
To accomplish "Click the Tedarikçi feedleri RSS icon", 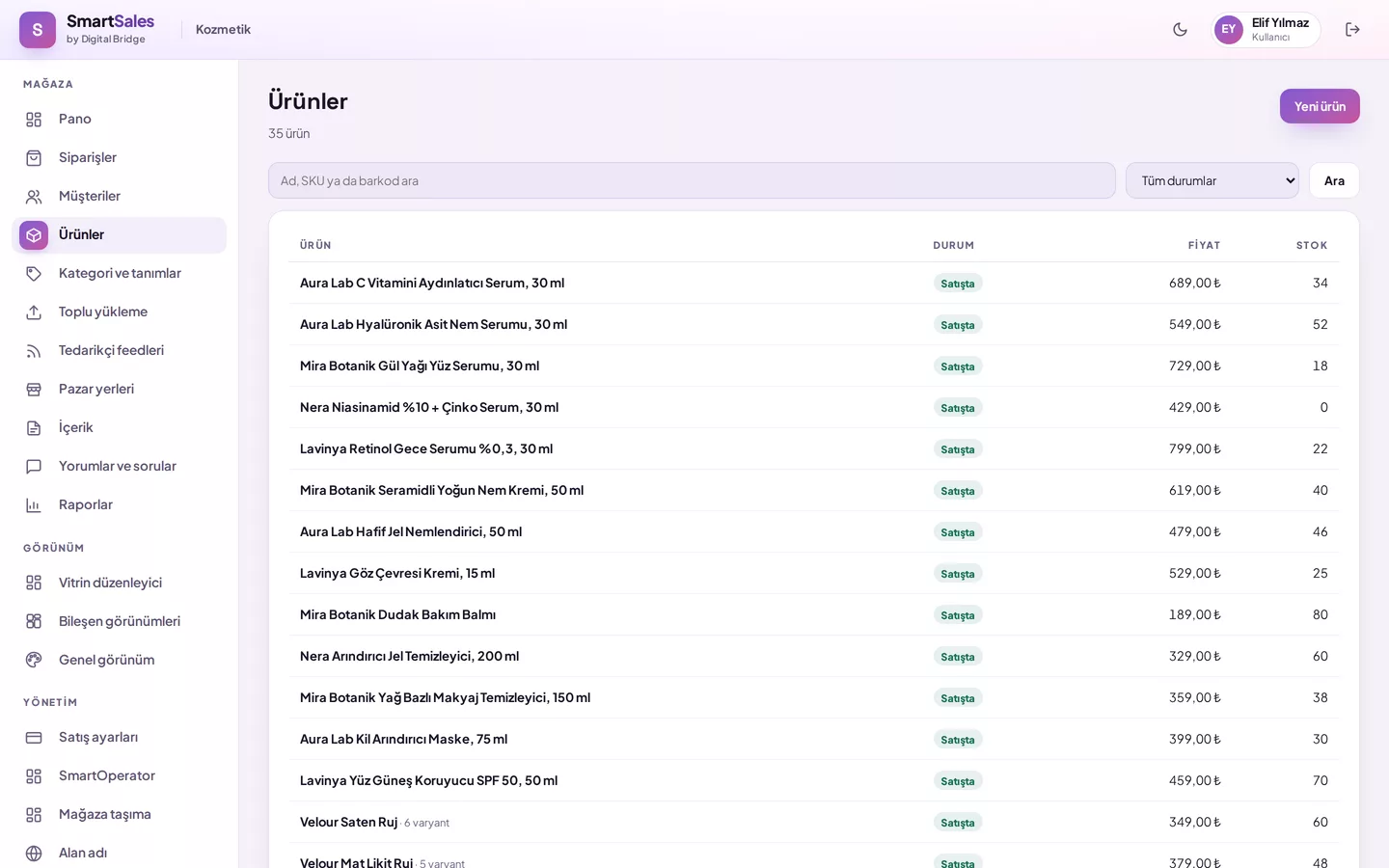I will pyautogui.click(x=34, y=351).
